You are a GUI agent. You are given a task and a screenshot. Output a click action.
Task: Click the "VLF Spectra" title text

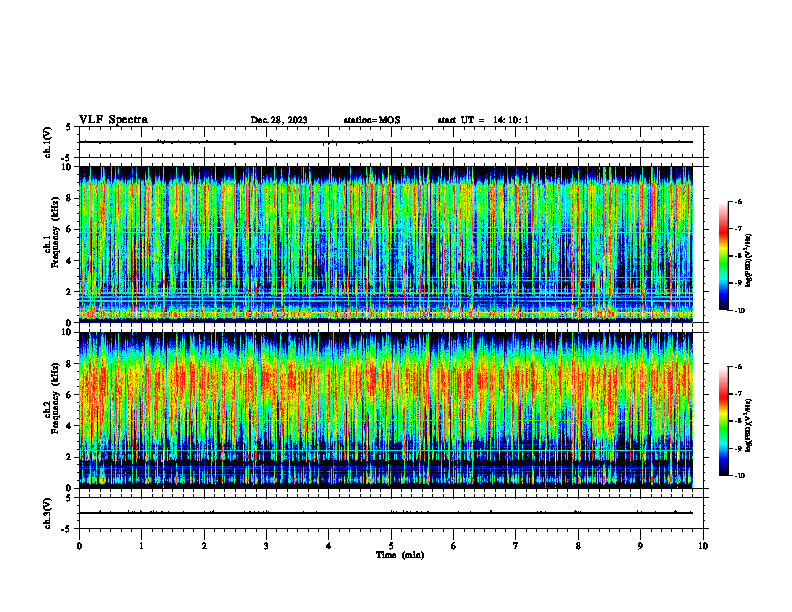pyautogui.click(x=113, y=120)
